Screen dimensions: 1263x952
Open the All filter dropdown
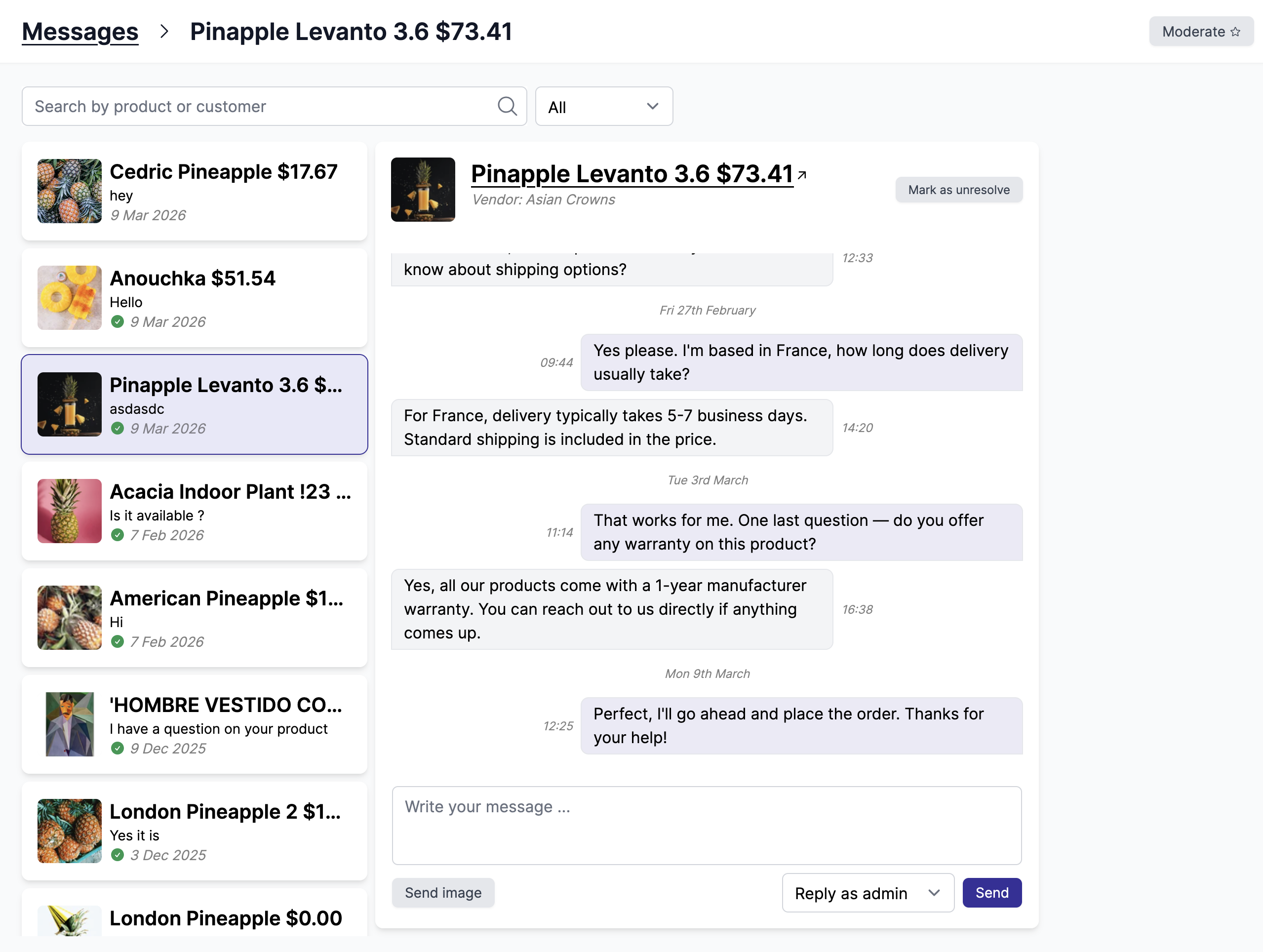[603, 106]
